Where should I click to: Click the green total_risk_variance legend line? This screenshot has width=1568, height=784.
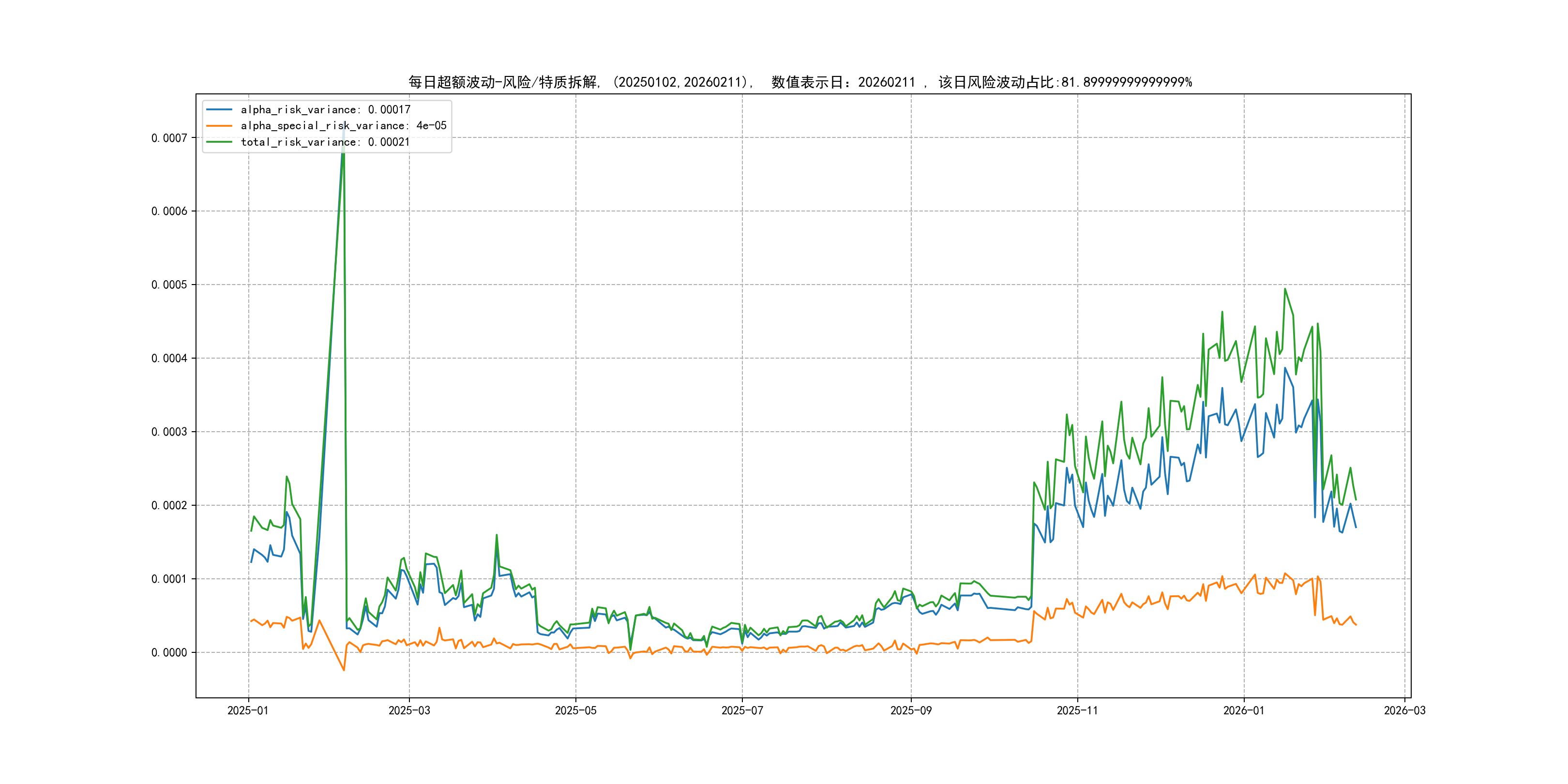pyautogui.click(x=219, y=142)
